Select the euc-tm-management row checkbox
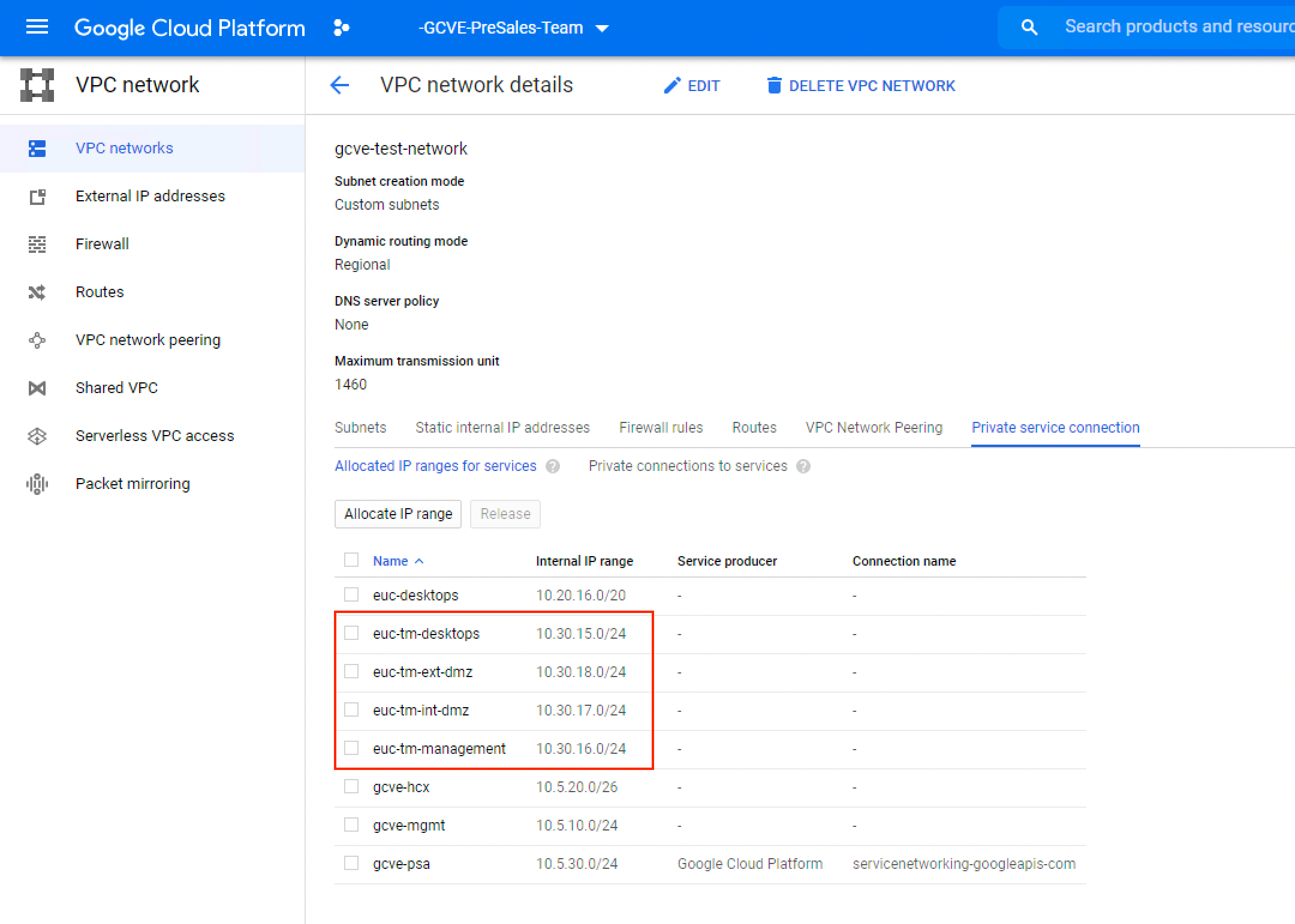The width and height of the screenshot is (1295, 924). (x=351, y=748)
